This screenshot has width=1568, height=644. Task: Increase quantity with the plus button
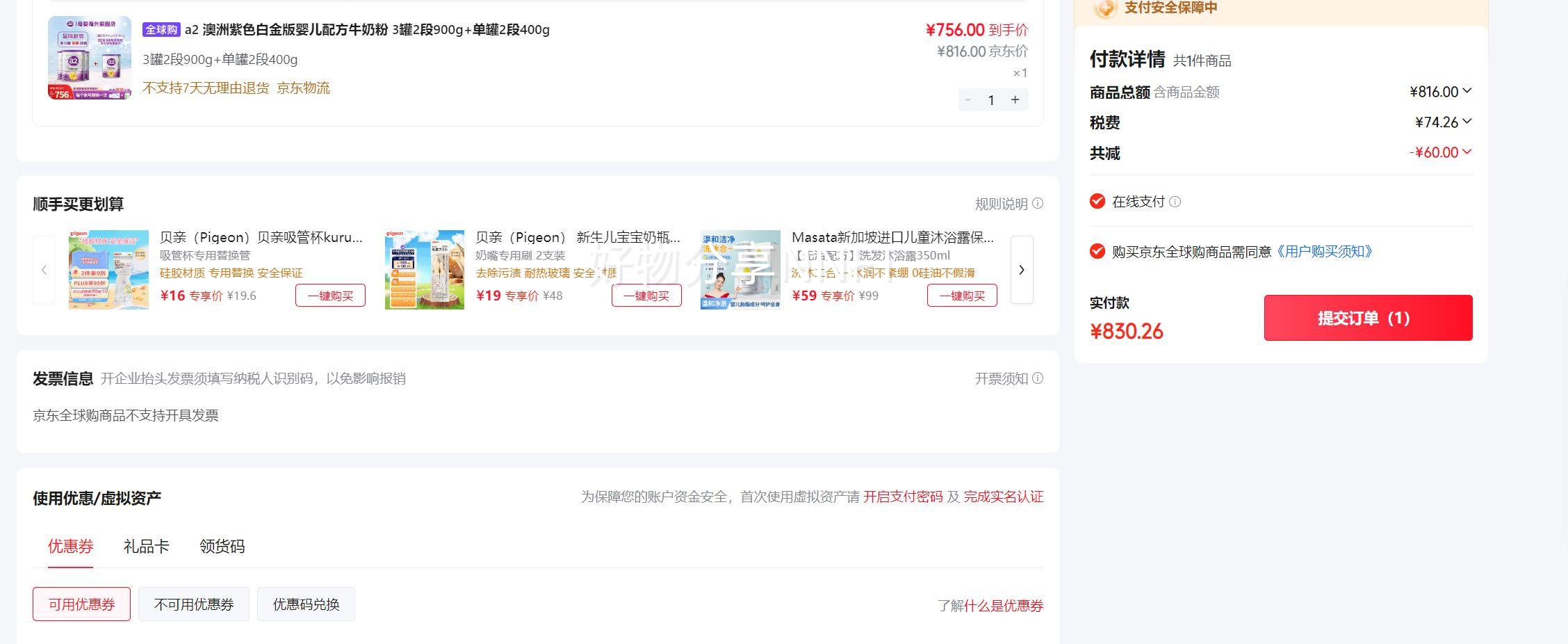[x=1015, y=100]
